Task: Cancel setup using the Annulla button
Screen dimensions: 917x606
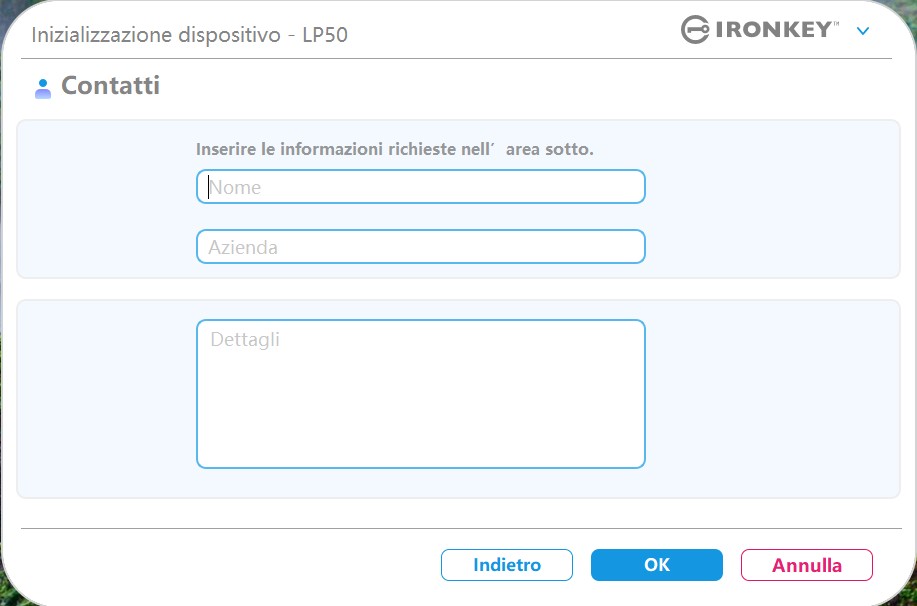Action: [x=806, y=565]
